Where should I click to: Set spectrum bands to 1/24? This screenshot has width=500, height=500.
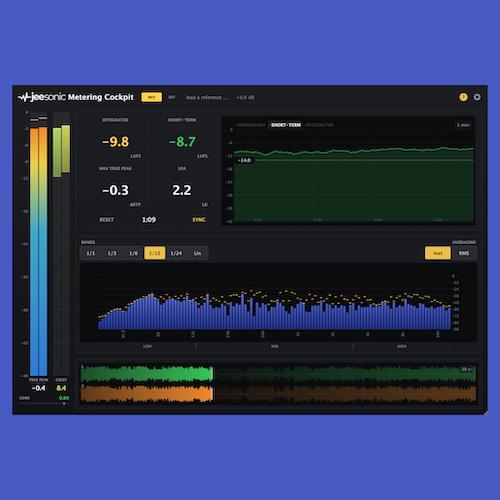tap(176, 253)
